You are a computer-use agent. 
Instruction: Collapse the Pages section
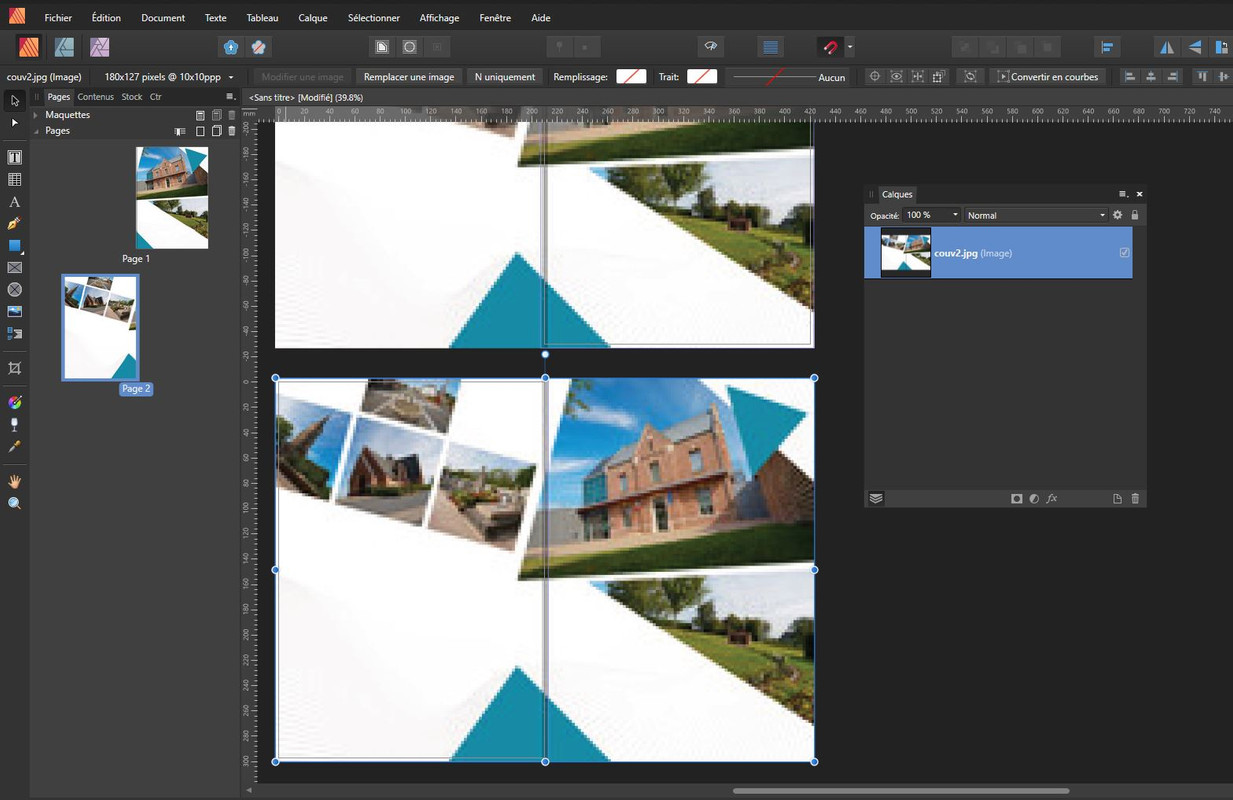36,131
